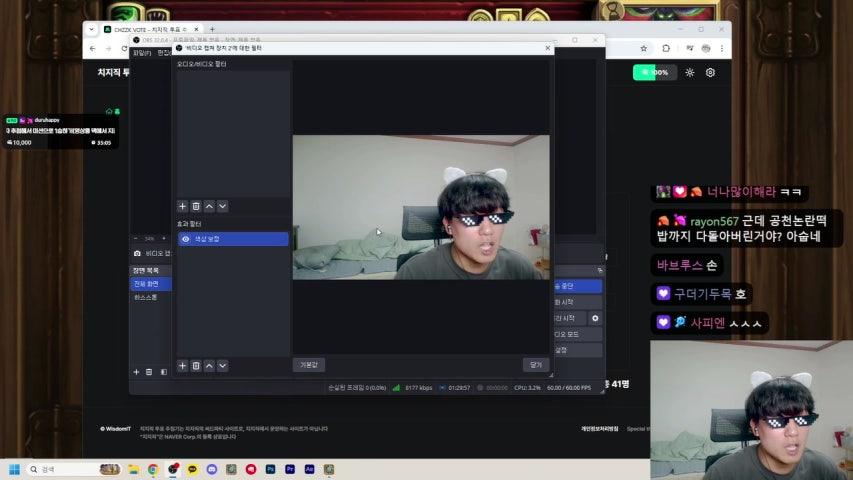The height and width of the screenshot is (480, 853).
Task: Move effect filter up with arrow
Action: [209, 366]
